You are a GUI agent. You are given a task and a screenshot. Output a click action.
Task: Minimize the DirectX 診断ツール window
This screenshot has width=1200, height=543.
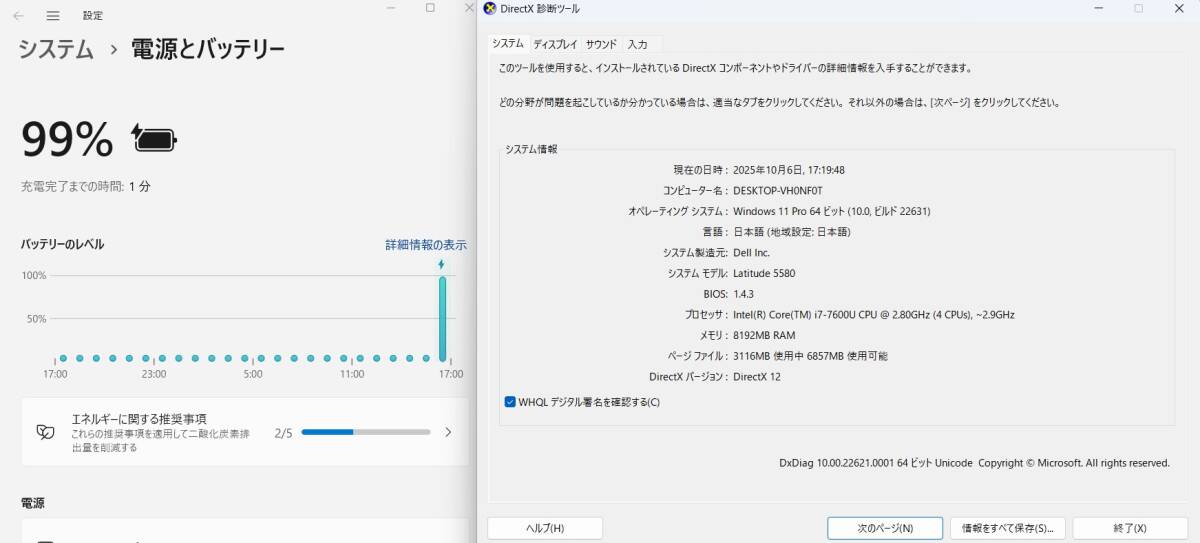(x=1099, y=8)
